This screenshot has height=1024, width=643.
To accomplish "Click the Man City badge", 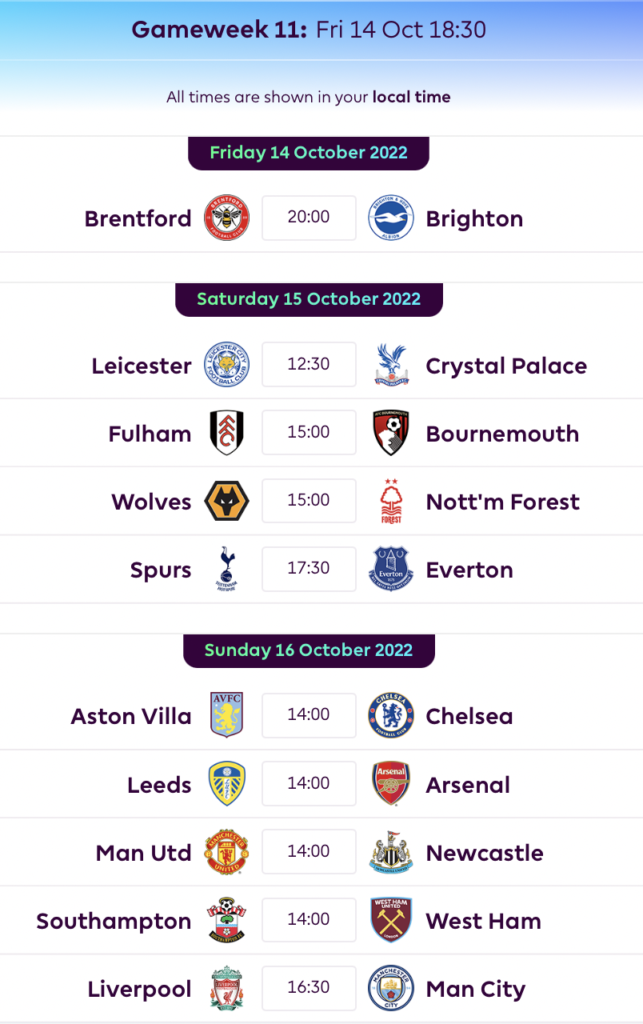I will [390, 987].
